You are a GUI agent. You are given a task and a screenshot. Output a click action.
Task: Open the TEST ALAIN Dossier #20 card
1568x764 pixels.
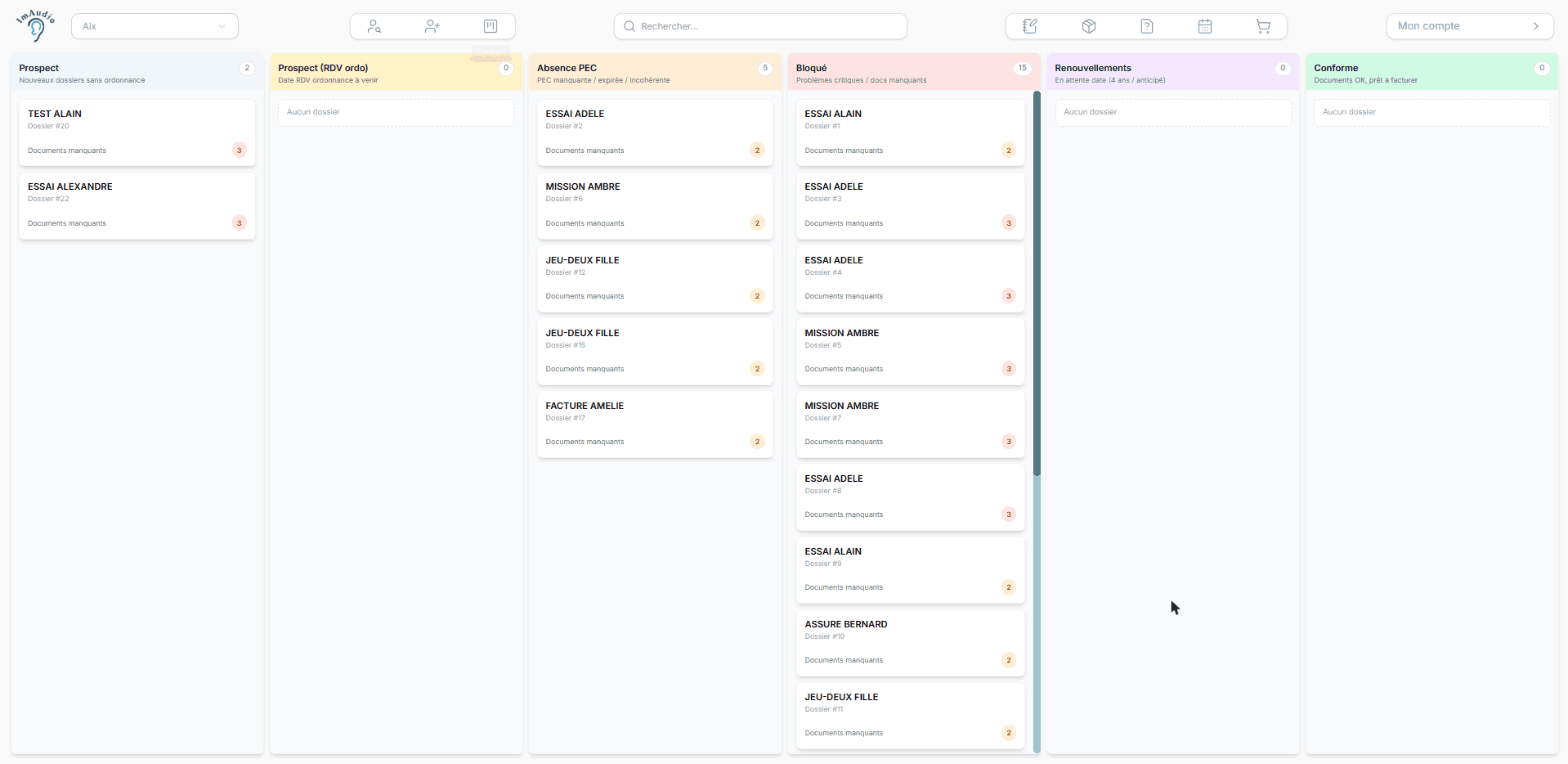tap(137, 133)
